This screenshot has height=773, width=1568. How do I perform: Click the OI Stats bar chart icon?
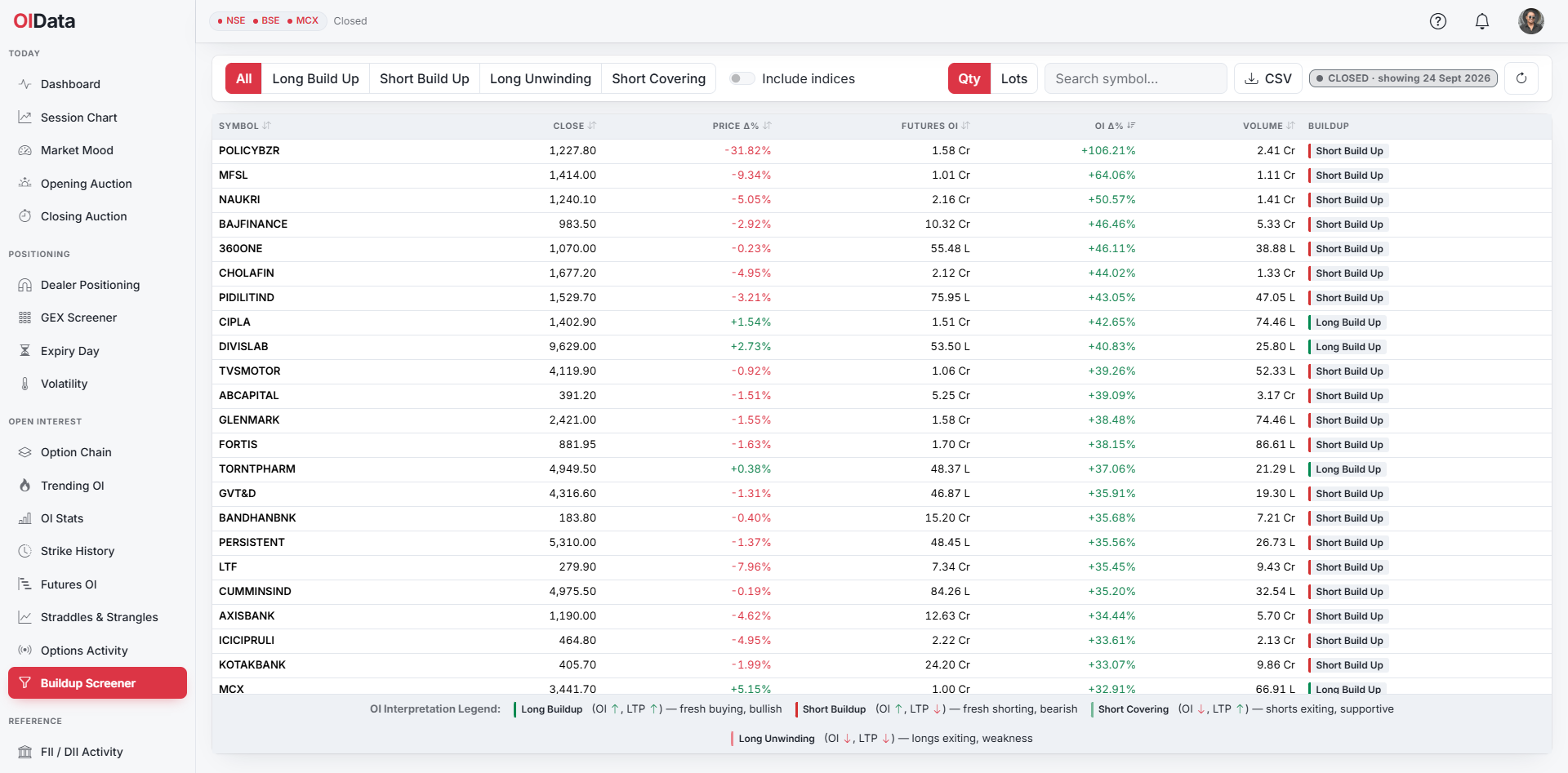[x=25, y=518]
